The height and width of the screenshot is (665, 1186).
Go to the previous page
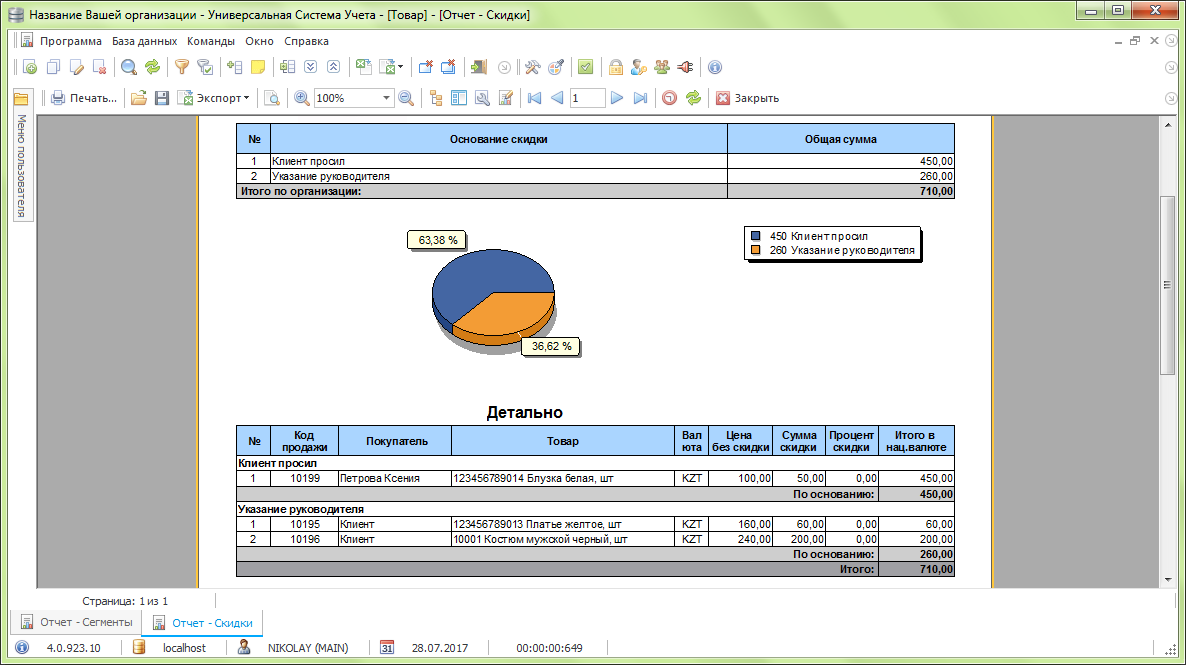tap(557, 98)
